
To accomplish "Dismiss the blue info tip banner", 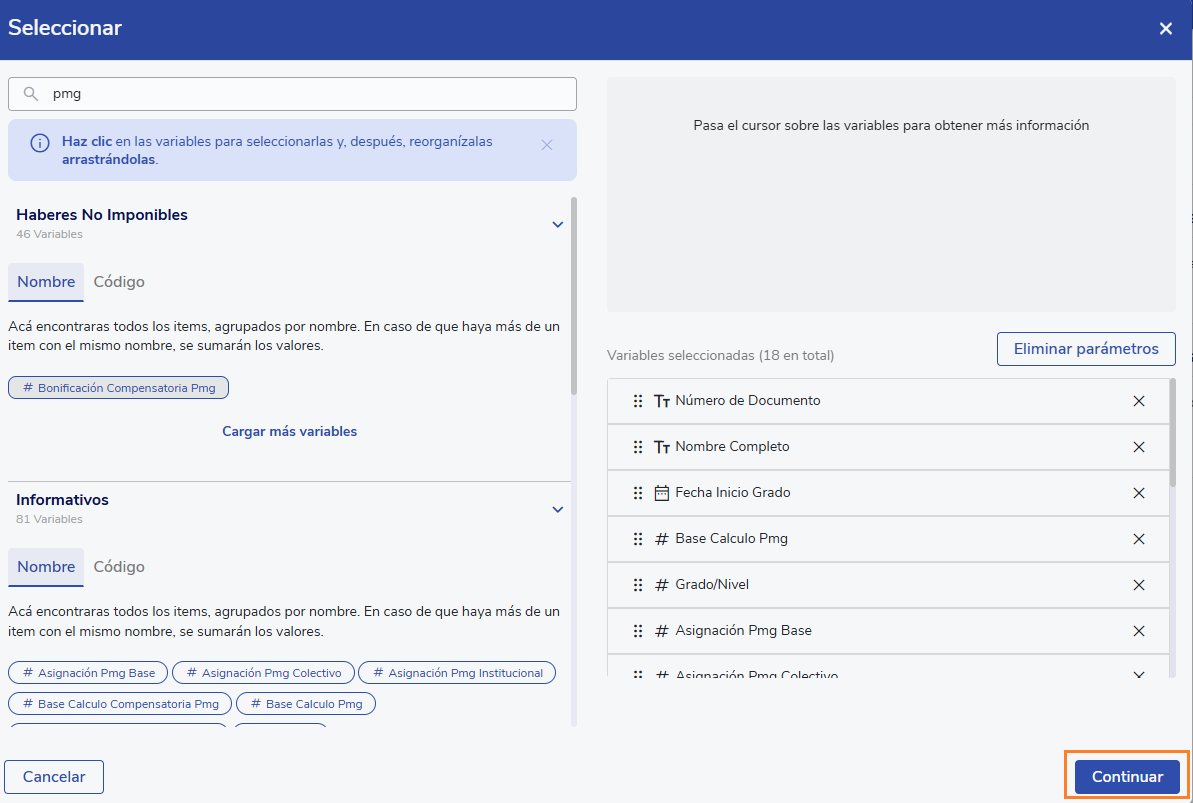I will 547,145.
